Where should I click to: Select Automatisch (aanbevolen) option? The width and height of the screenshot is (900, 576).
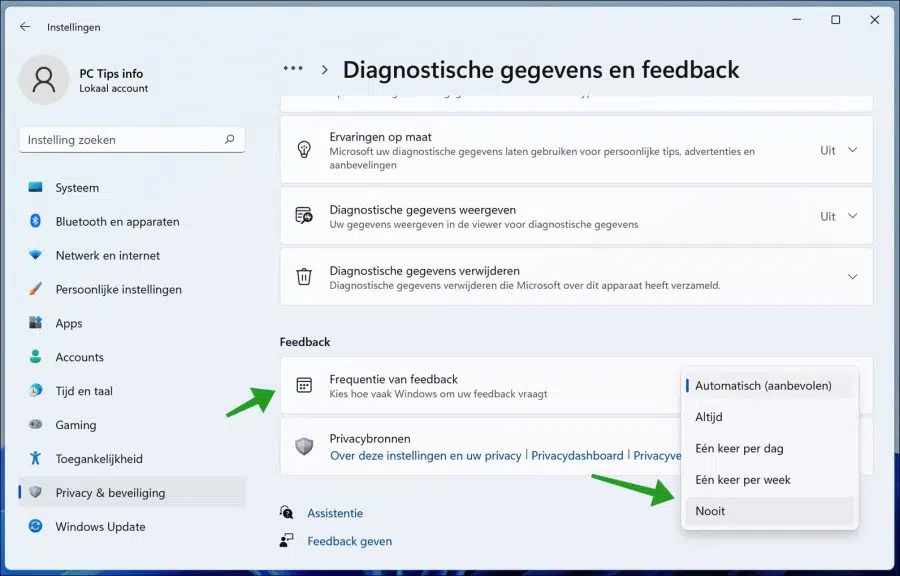click(770, 386)
